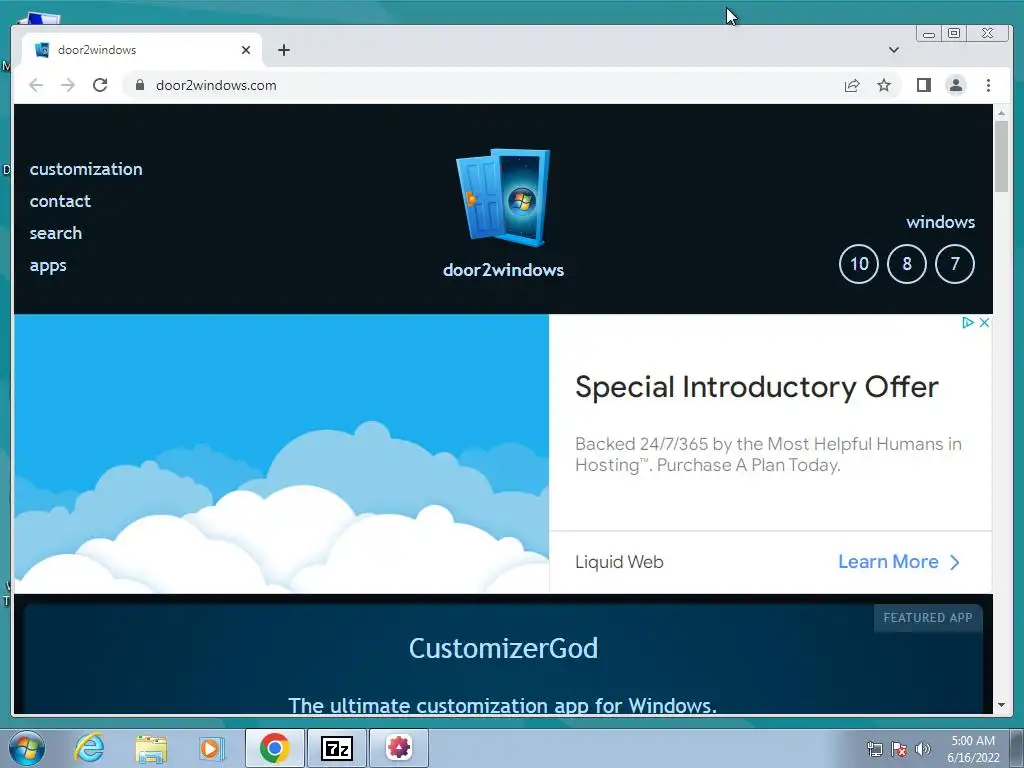Open Windows Explorer from the taskbar

click(151, 748)
